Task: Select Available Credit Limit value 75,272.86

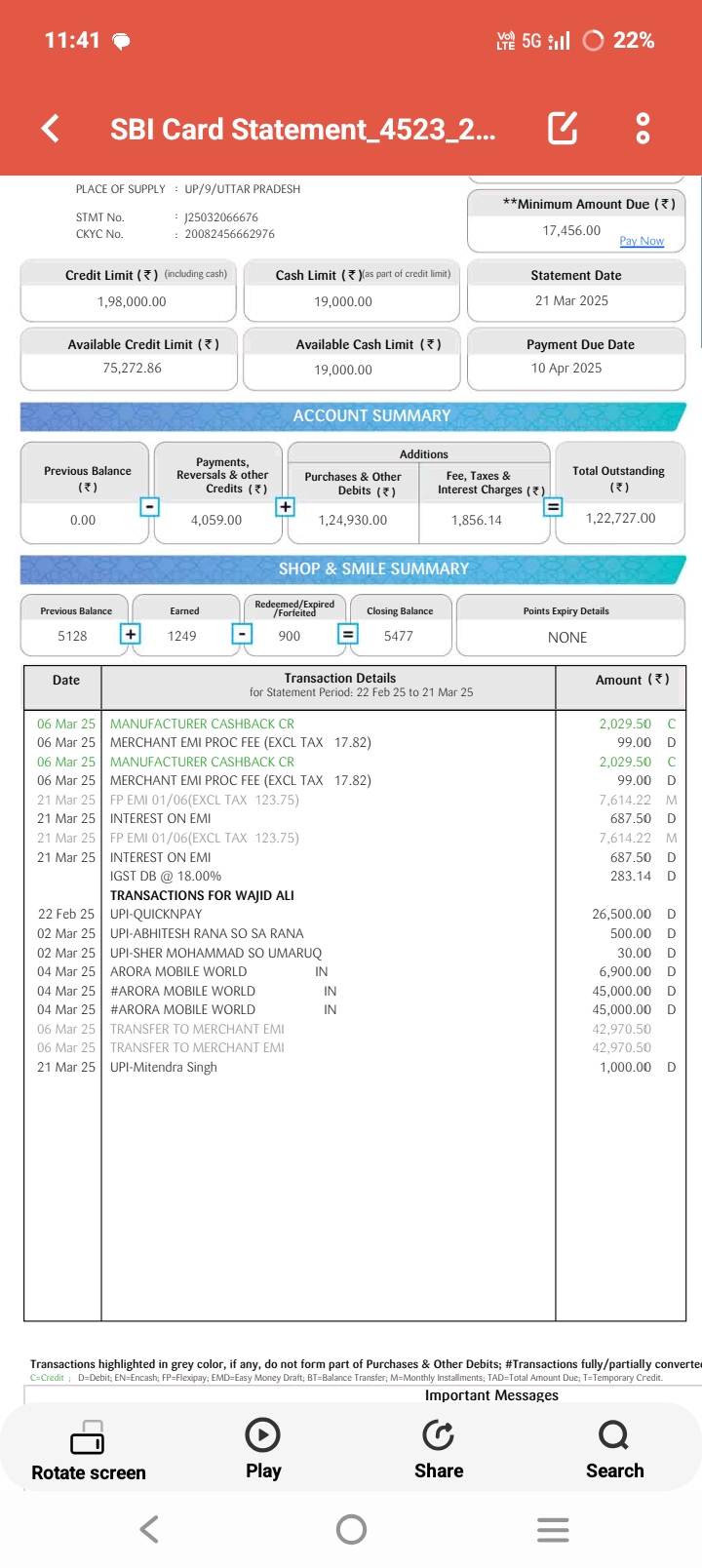Action: pyautogui.click(x=132, y=369)
